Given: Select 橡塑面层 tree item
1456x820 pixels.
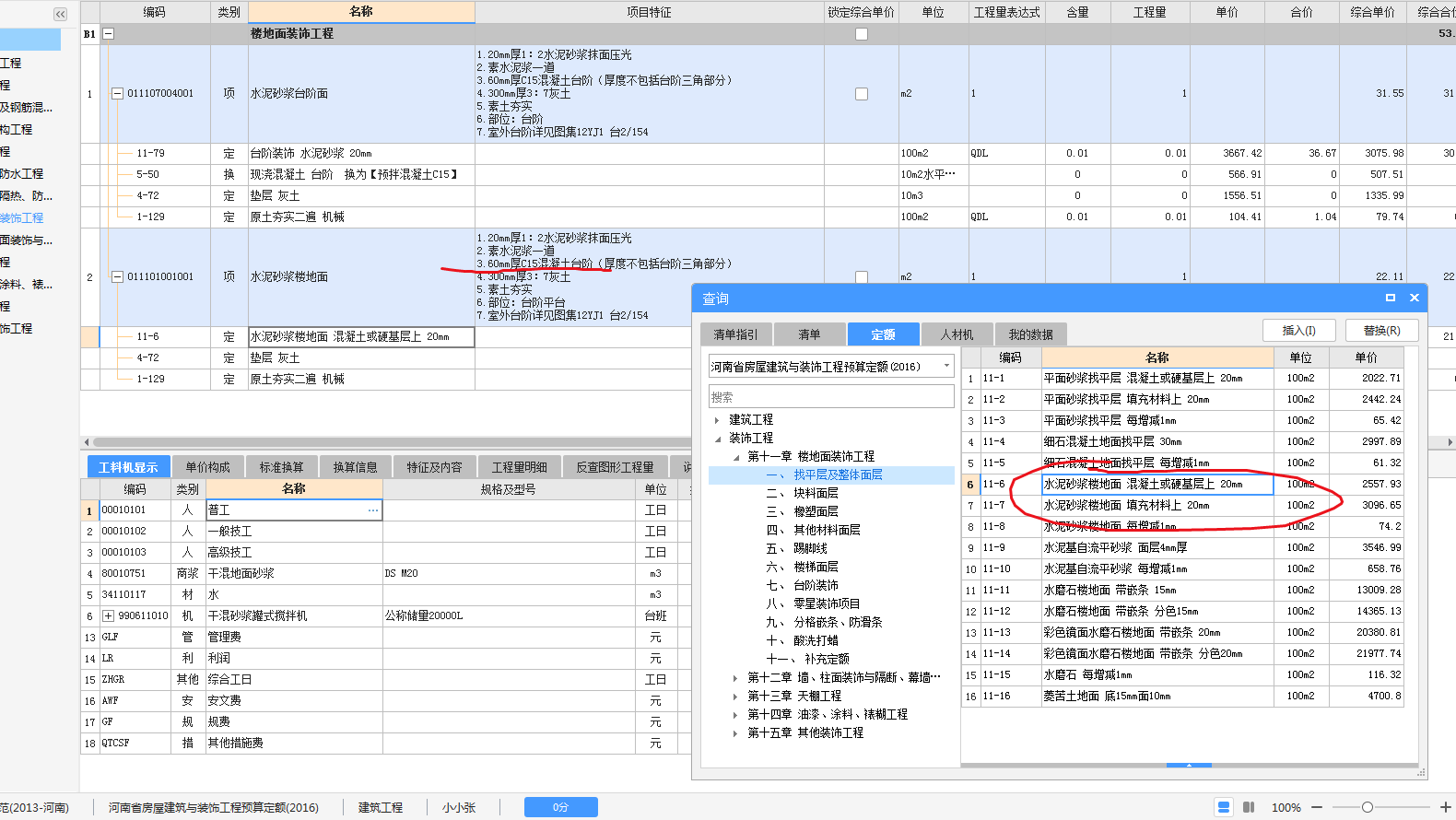Looking at the screenshot, I should click(816, 512).
